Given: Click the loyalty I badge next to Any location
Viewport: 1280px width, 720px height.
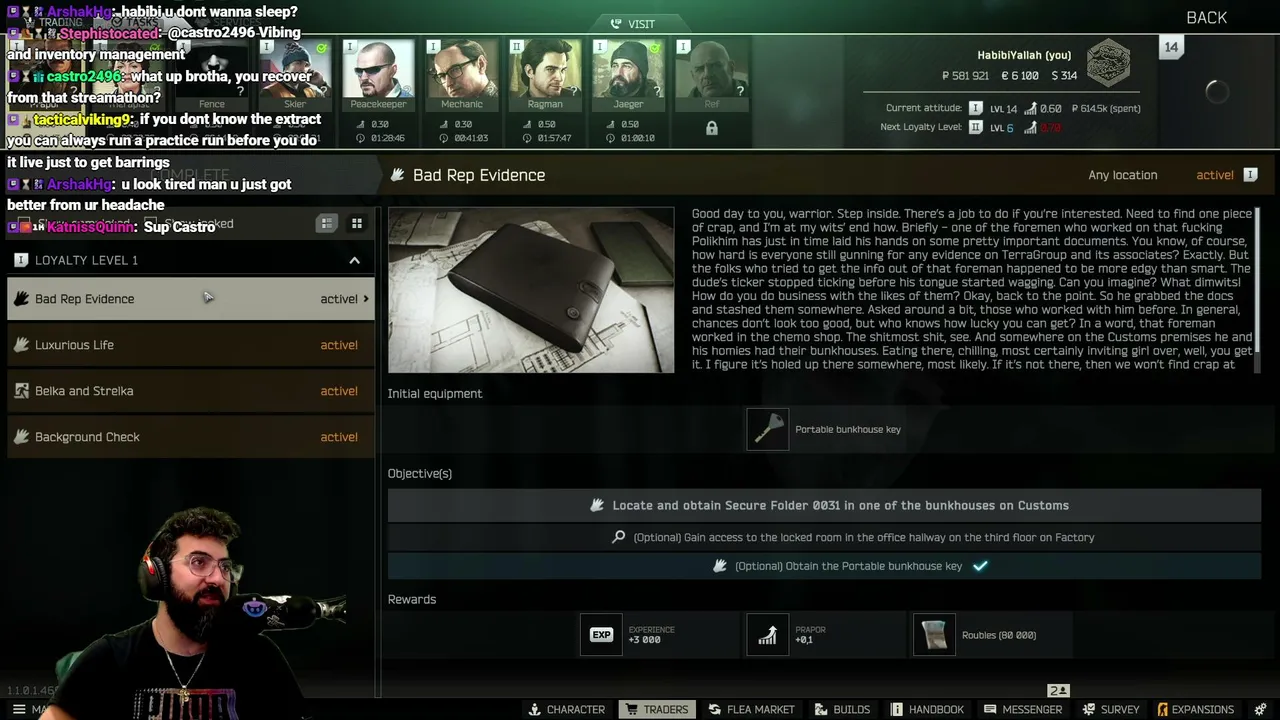Looking at the screenshot, I should [1250, 175].
